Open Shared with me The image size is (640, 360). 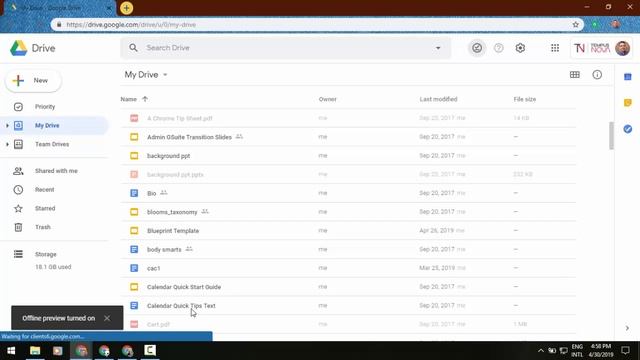pos(55,171)
